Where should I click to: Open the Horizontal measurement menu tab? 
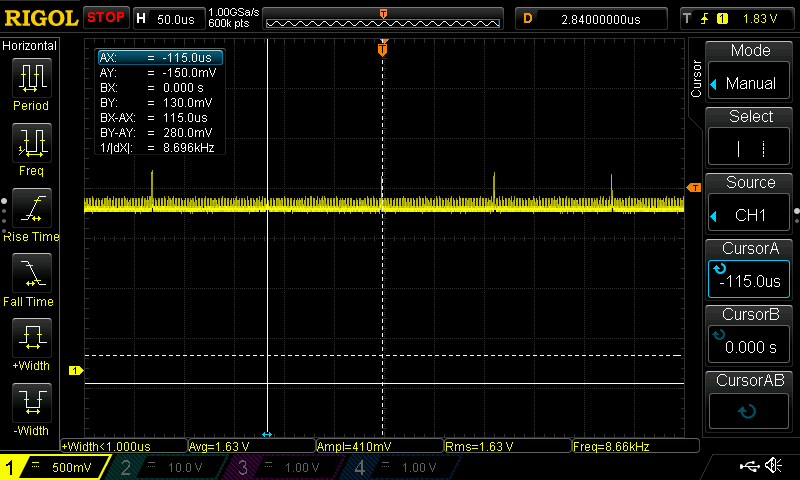(30, 46)
